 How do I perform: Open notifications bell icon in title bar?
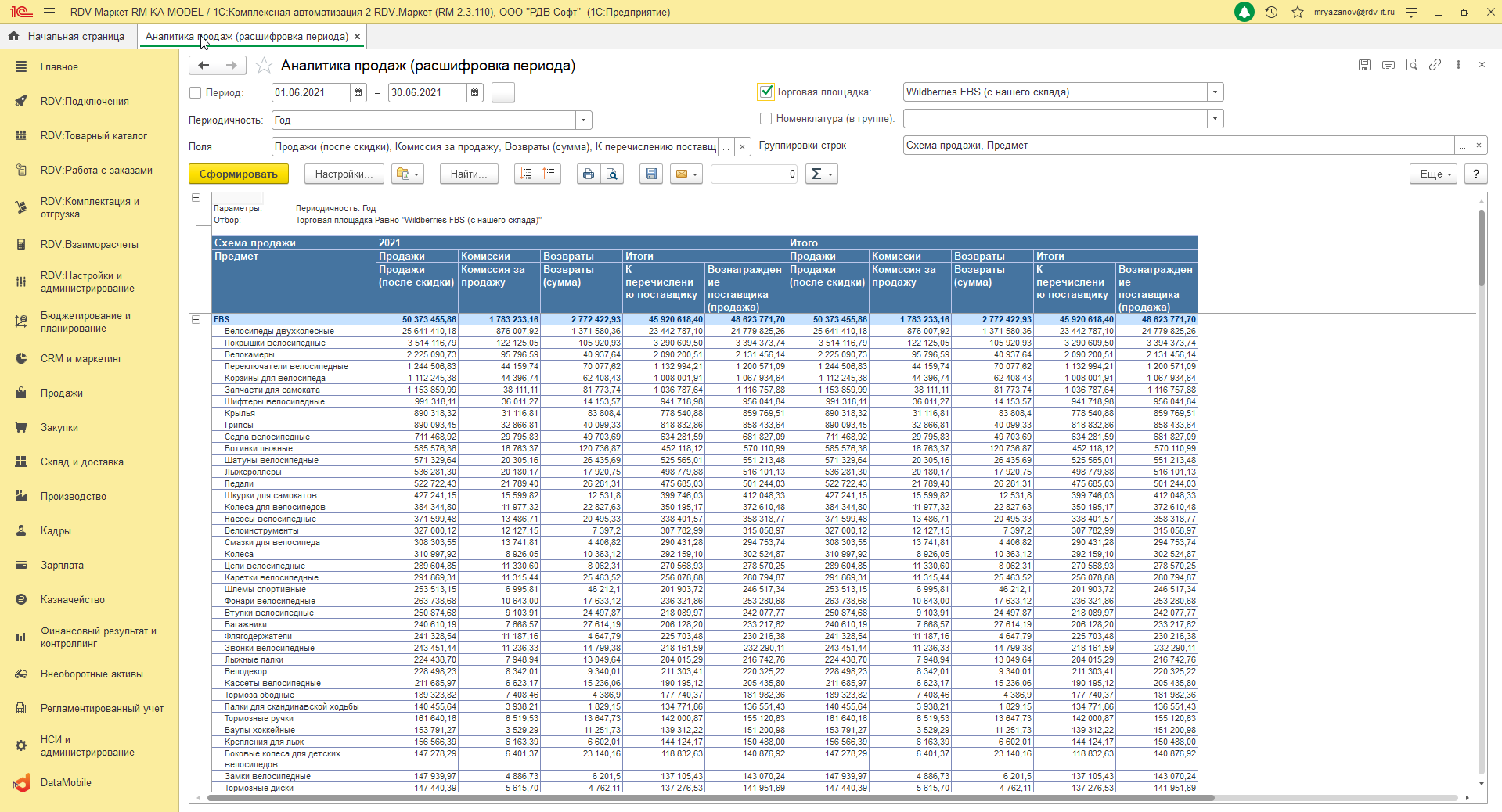point(1244,13)
